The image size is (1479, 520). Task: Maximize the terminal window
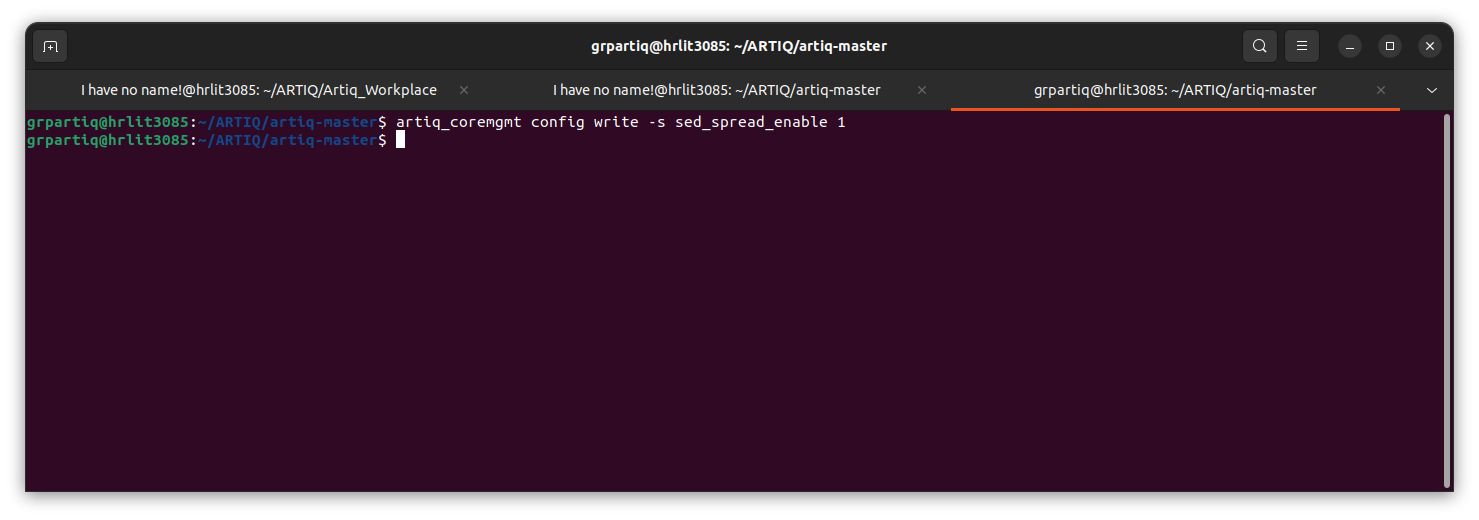(1390, 46)
